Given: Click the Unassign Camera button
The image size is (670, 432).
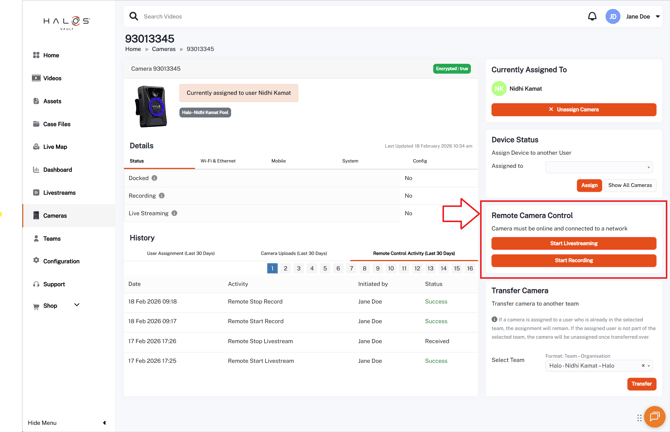Looking at the screenshot, I should coord(573,110).
